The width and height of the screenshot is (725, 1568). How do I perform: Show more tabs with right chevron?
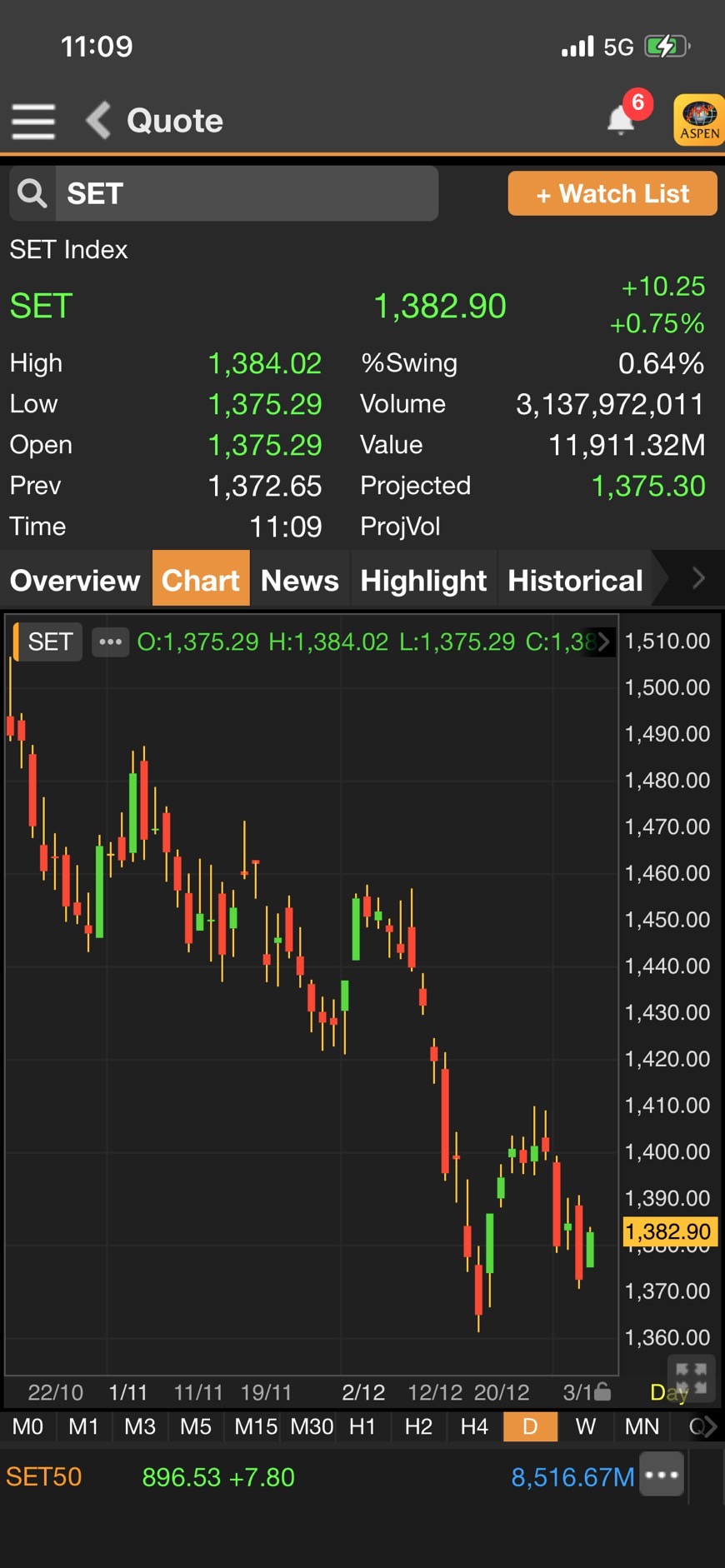pos(698,578)
